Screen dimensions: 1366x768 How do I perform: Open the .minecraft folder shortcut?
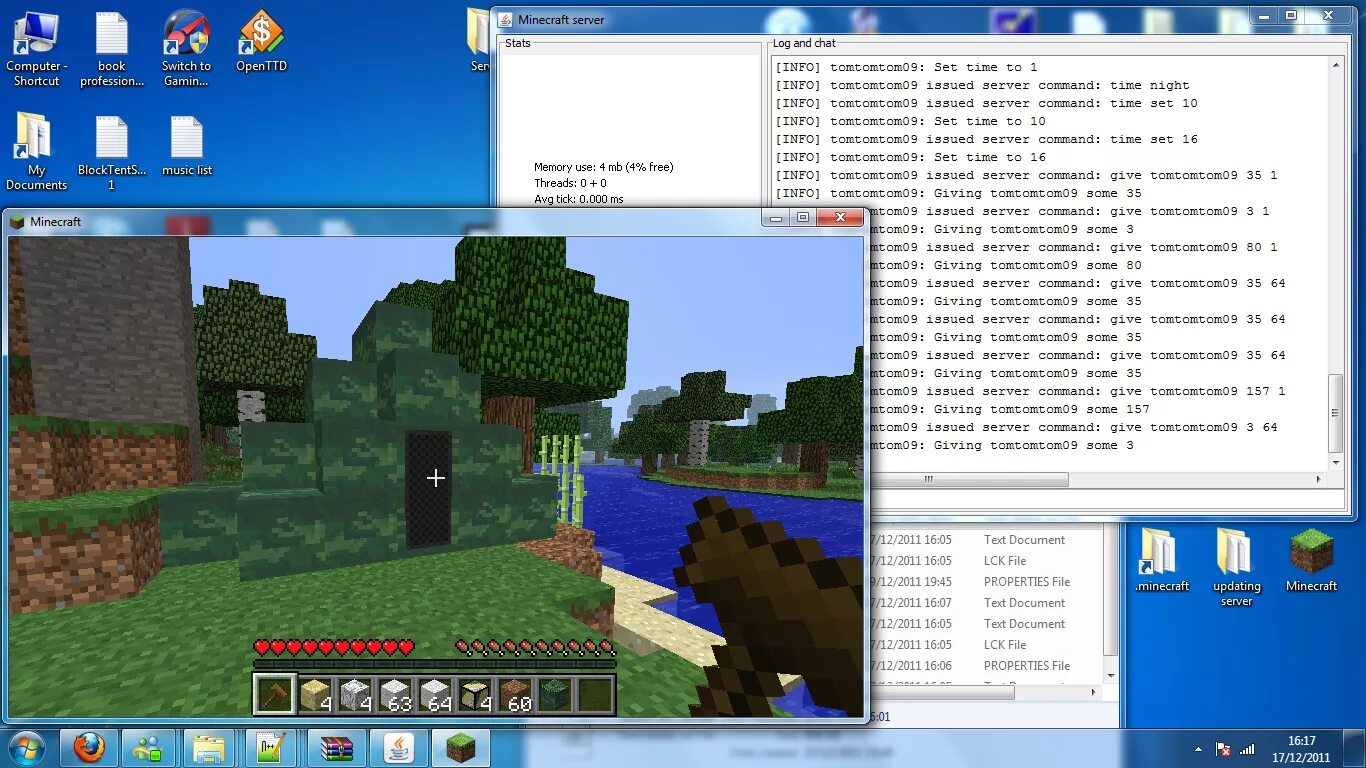click(1162, 561)
